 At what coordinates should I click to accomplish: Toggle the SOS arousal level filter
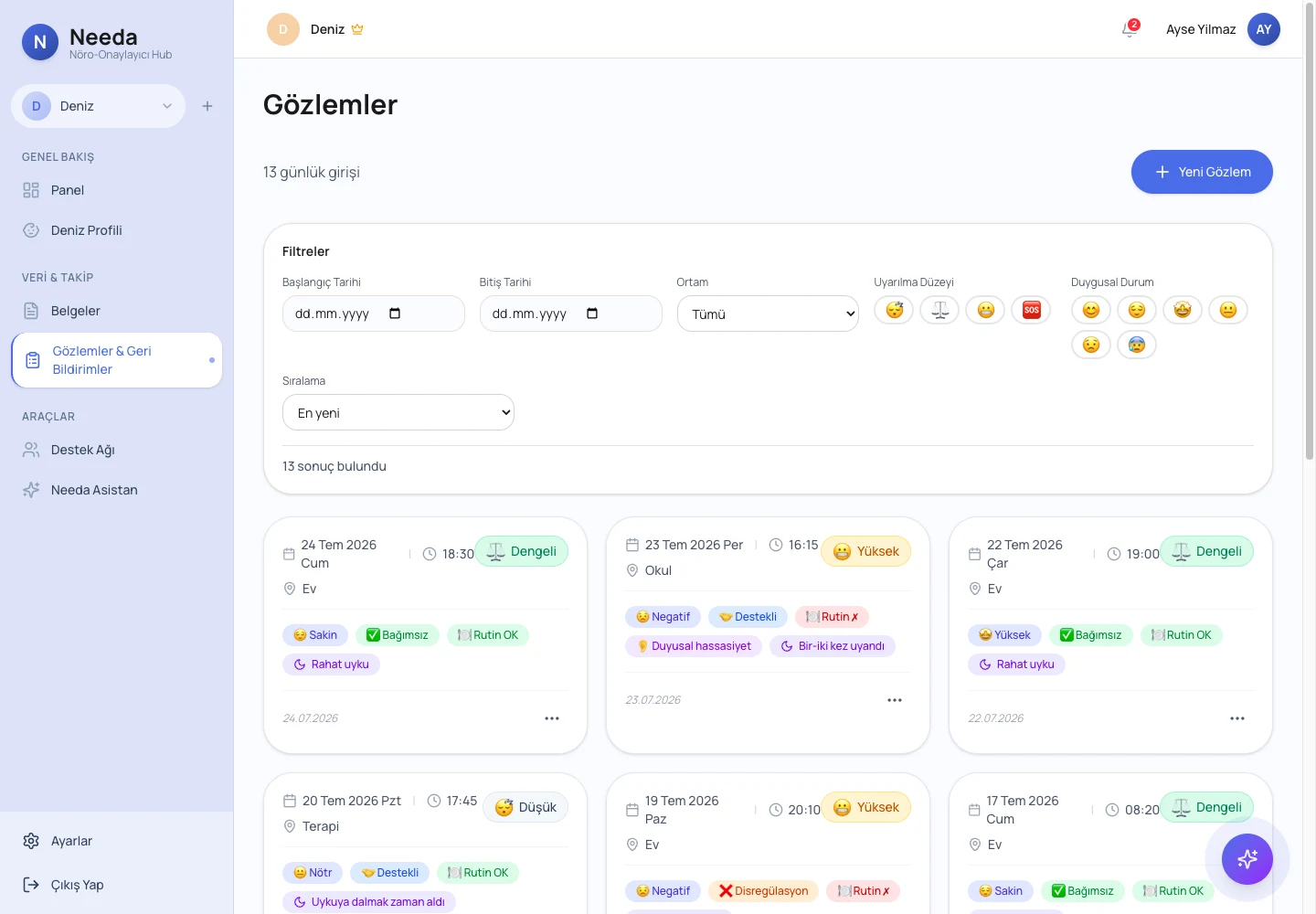(x=1031, y=310)
